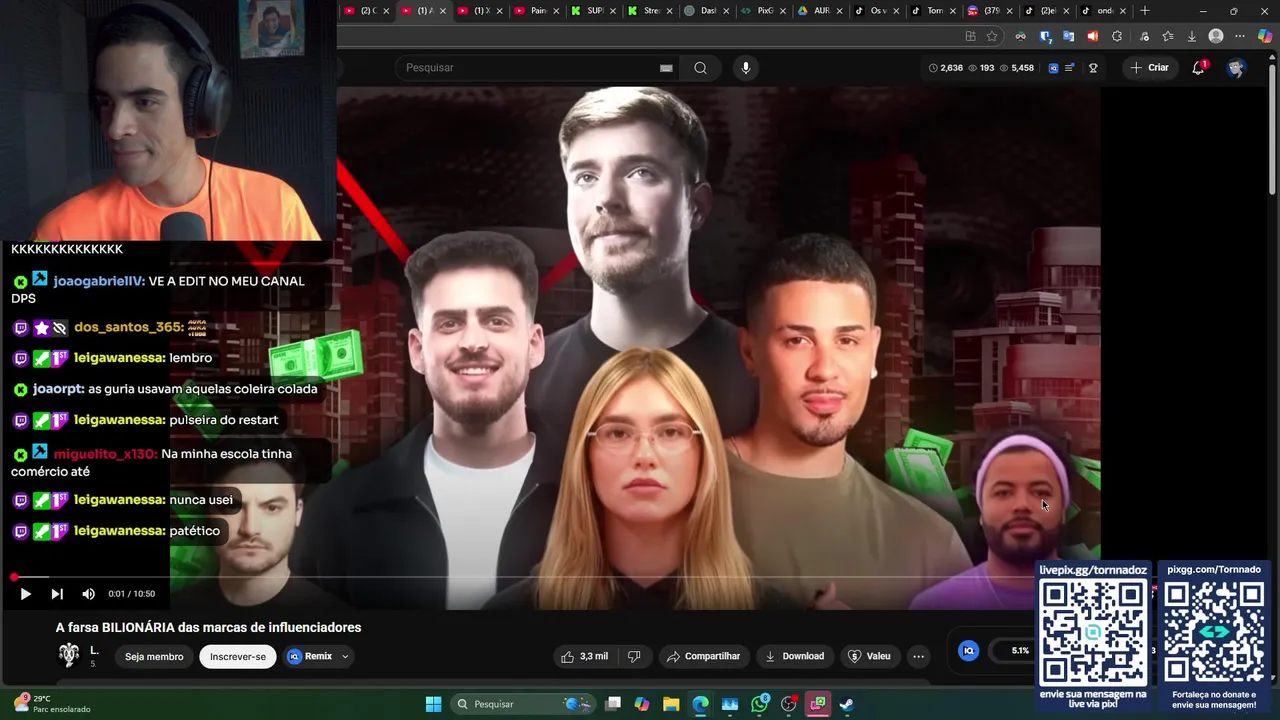Start voice search with microphone
1280x720 pixels.
pyautogui.click(x=745, y=68)
